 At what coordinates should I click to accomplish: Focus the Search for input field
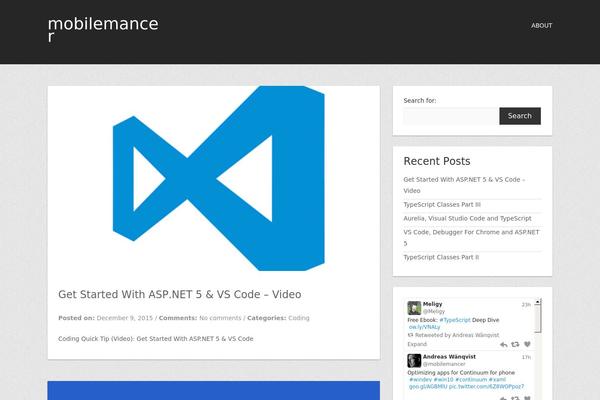click(x=450, y=116)
